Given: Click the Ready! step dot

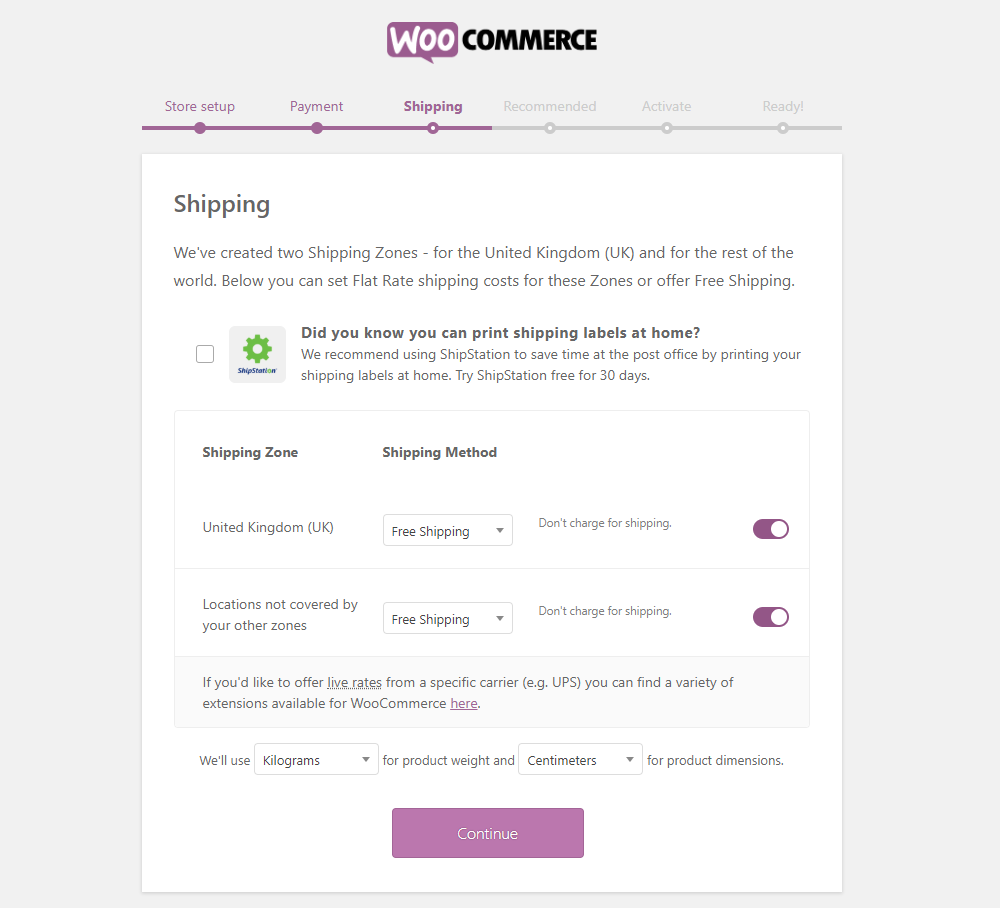Looking at the screenshot, I should pyautogui.click(x=783, y=128).
